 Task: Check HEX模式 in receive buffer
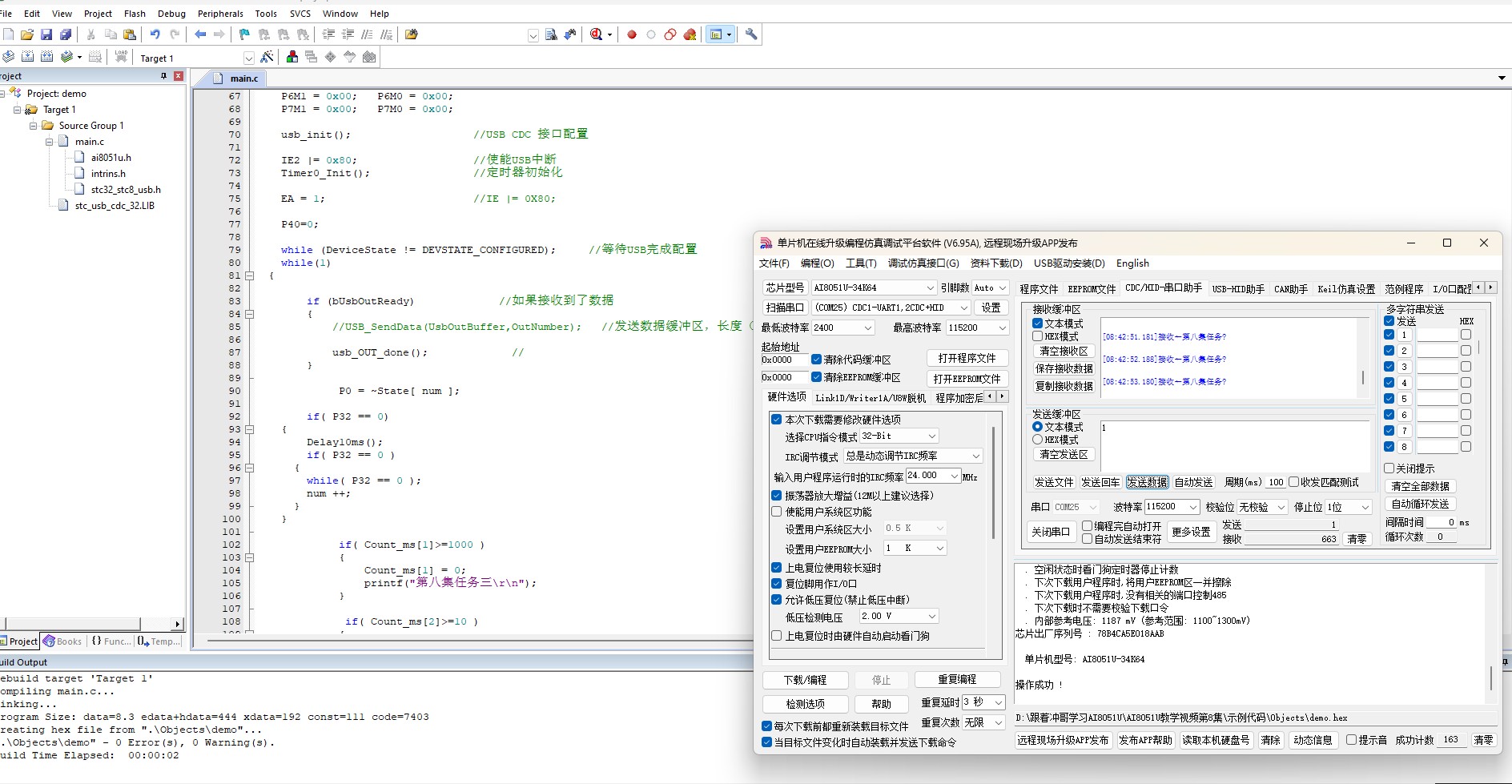(x=1037, y=336)
